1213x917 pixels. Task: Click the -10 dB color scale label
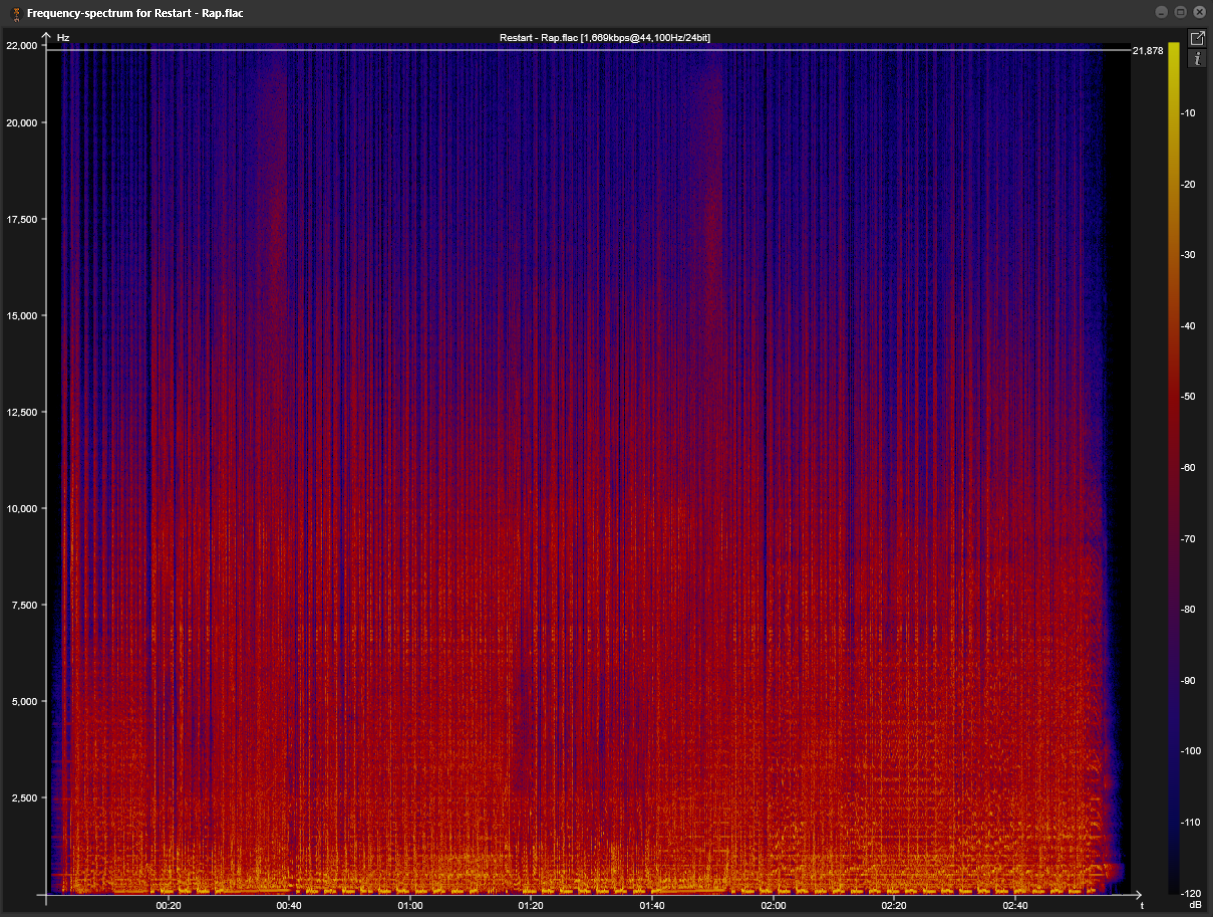[x=1189, y=113]
